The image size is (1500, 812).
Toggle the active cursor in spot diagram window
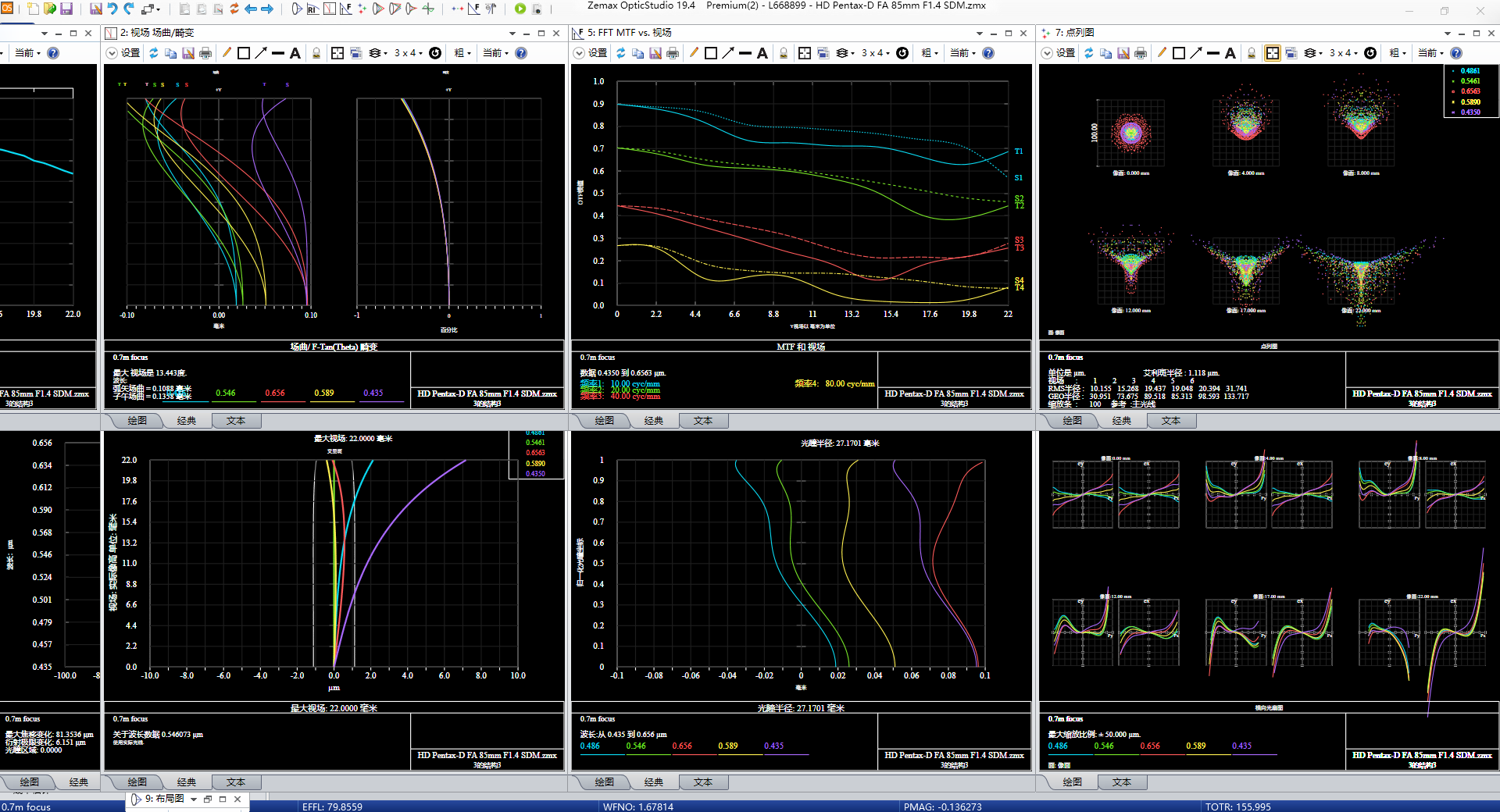(x=1273, y=53)
